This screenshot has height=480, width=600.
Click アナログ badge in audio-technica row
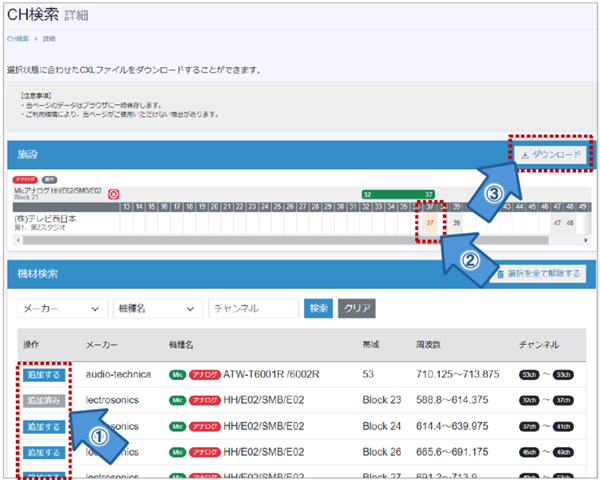coord(205,375)
